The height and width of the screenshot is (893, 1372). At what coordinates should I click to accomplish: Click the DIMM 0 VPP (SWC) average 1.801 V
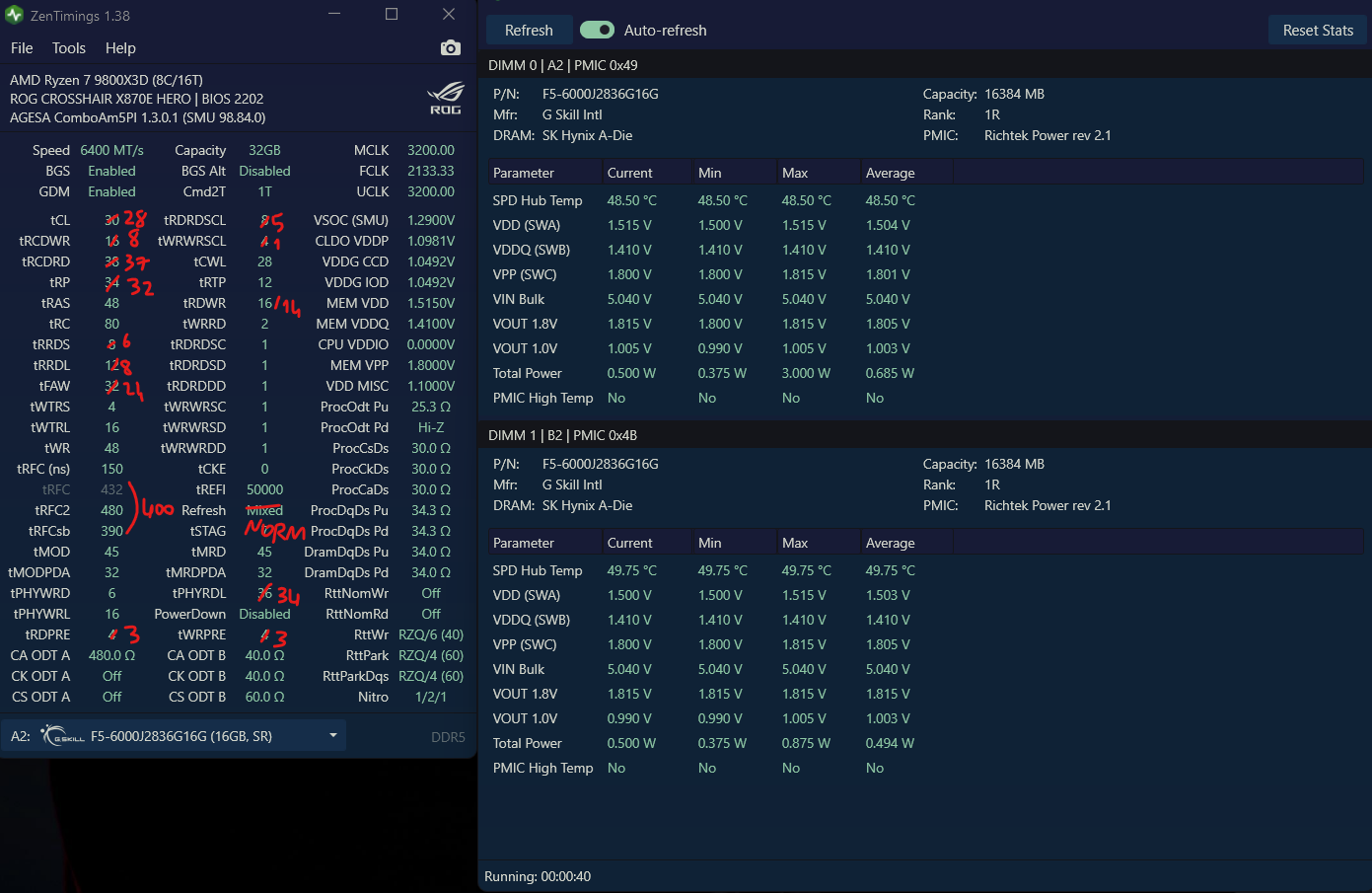point(888,274)
